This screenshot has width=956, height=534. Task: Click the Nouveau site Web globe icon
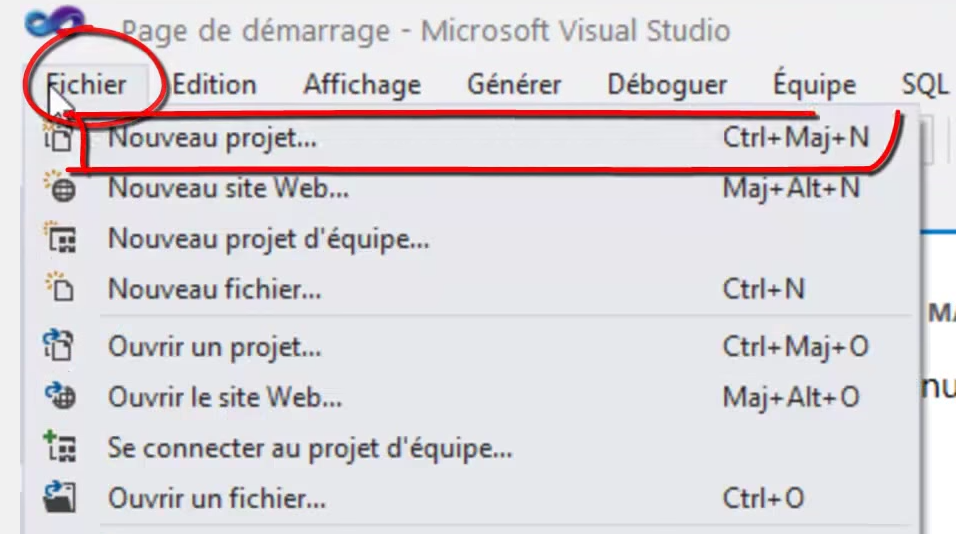(x=60, y=187)
